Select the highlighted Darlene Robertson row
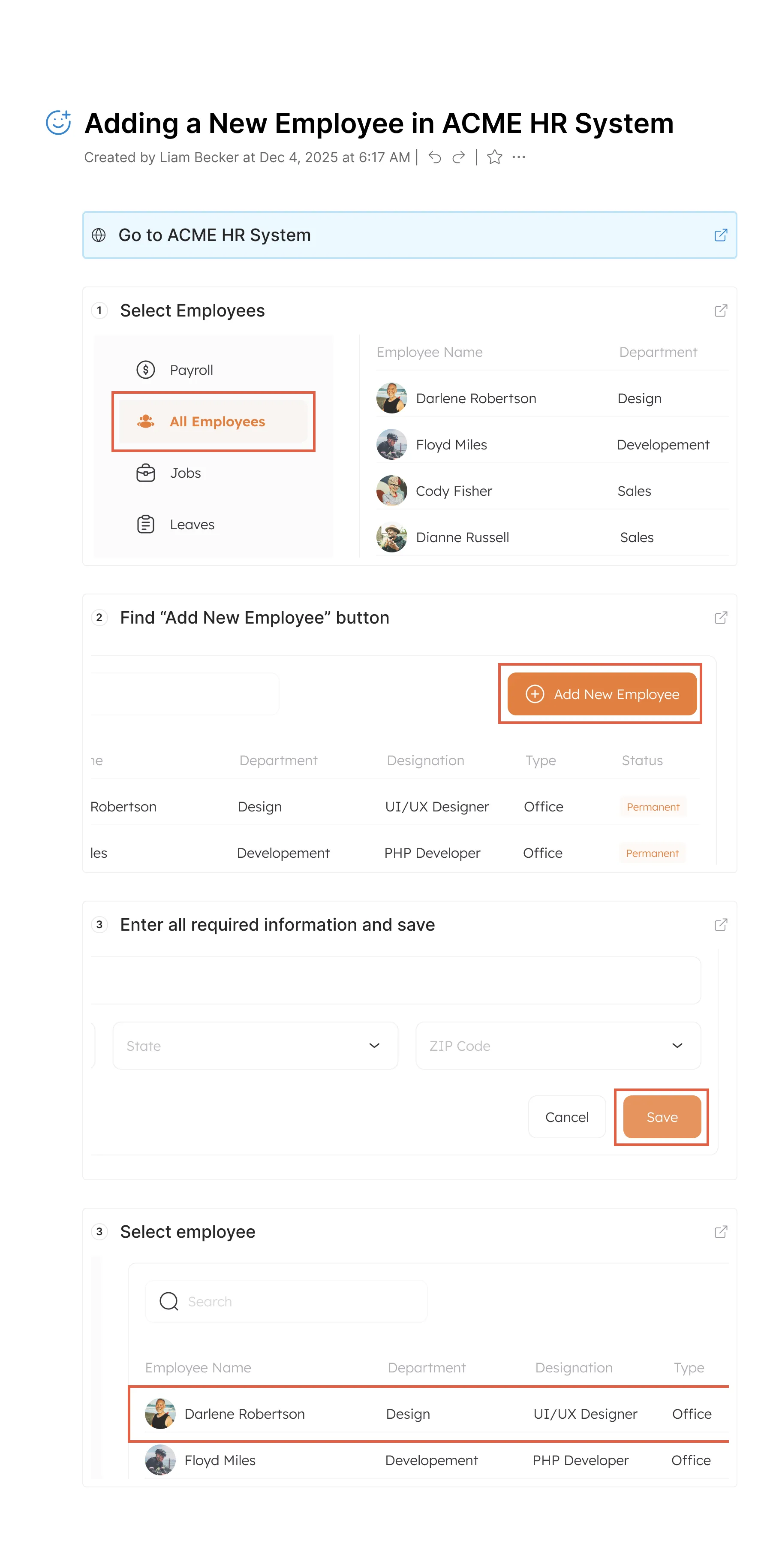 pos(427,1414)
